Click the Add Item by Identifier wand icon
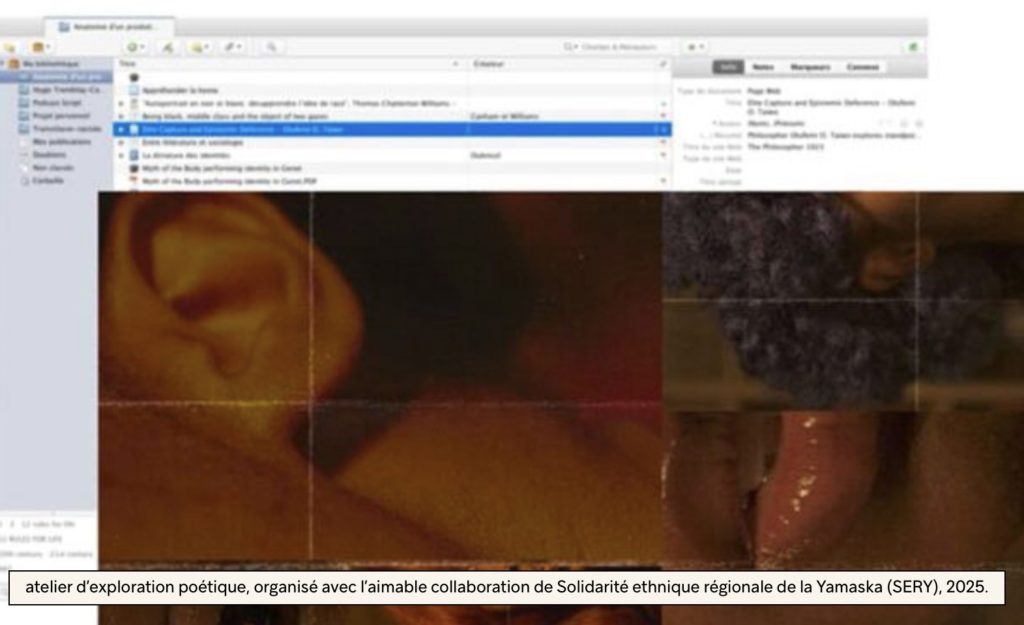1024x625 pixels. (x=167, y=47)
